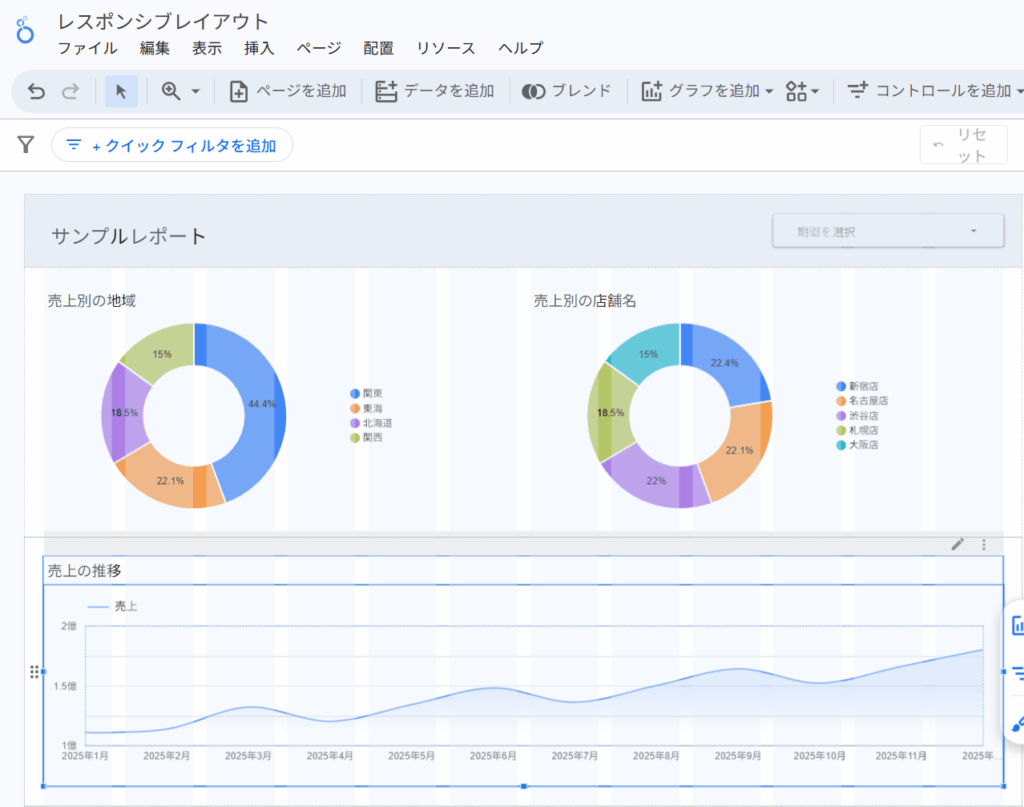
Task: Click the 売上別の地域 chart title
Action: pyautogui.click(x=92, y=300)
